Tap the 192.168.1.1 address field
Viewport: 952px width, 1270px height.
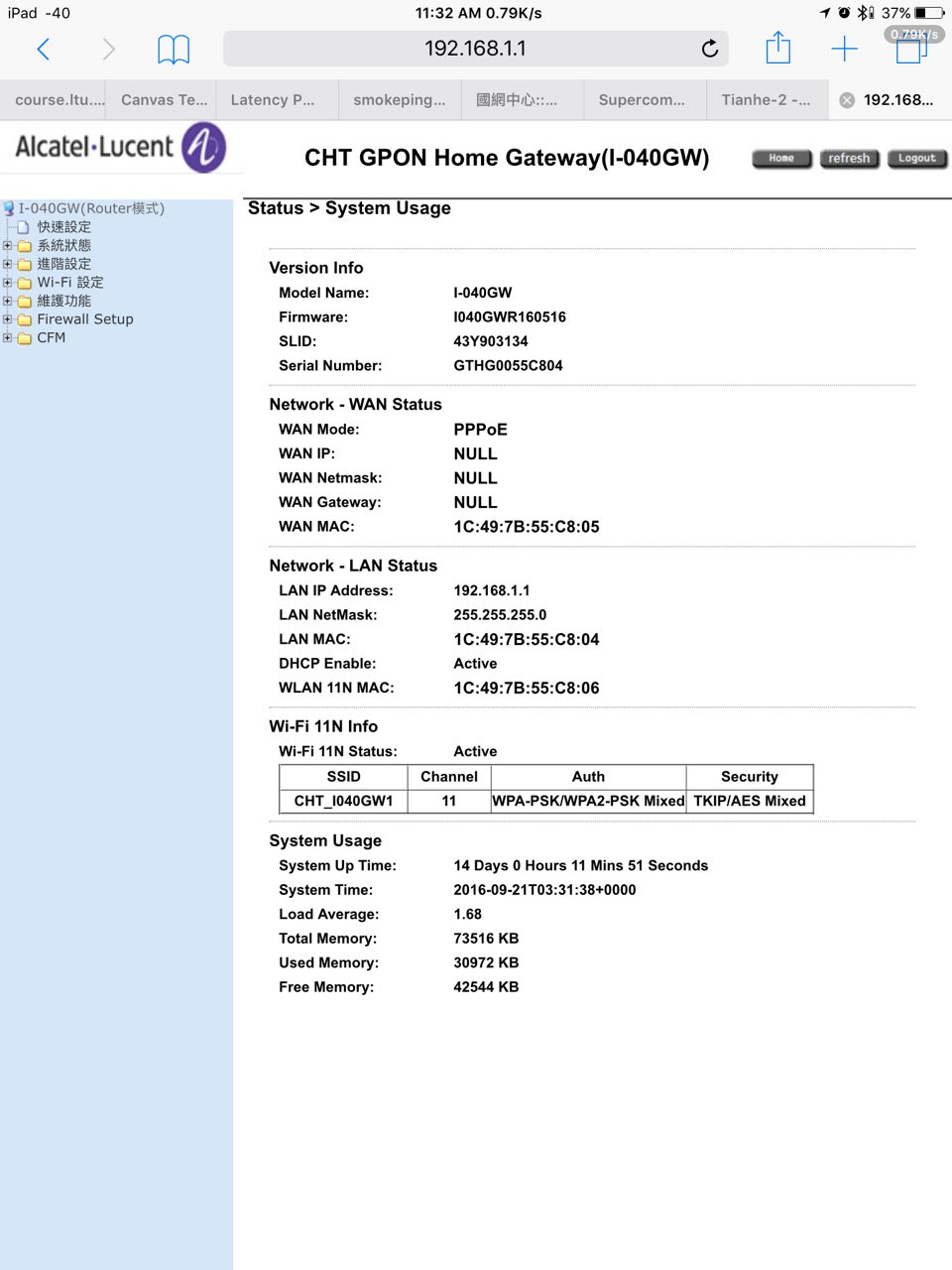474,49
